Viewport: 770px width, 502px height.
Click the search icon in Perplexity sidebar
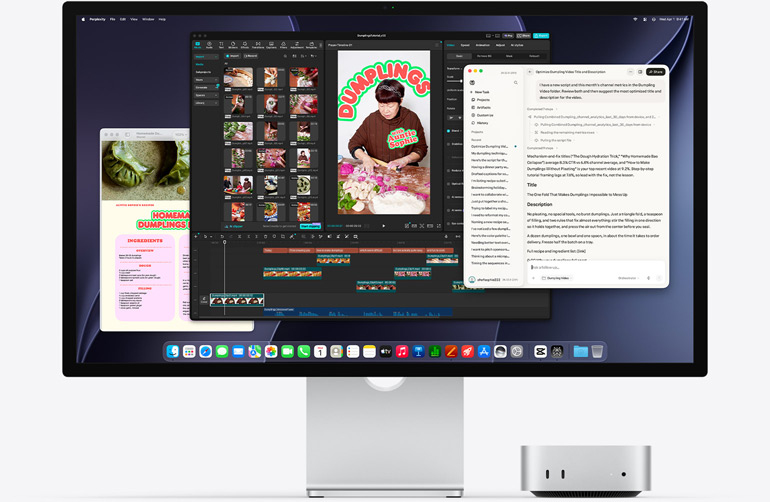[516, 83]
